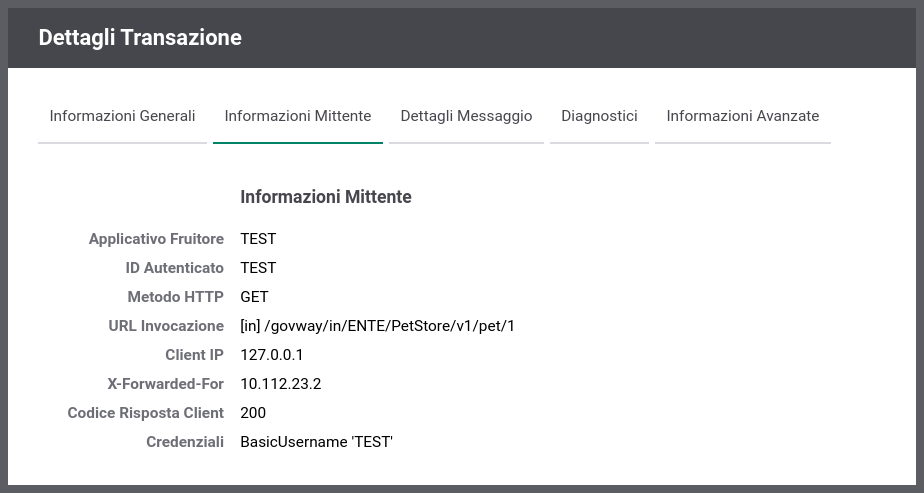This screenshot has height=493, width=924.
Task: Select the ID Autenticato value TEST
Action: click(x=258, y=268)
